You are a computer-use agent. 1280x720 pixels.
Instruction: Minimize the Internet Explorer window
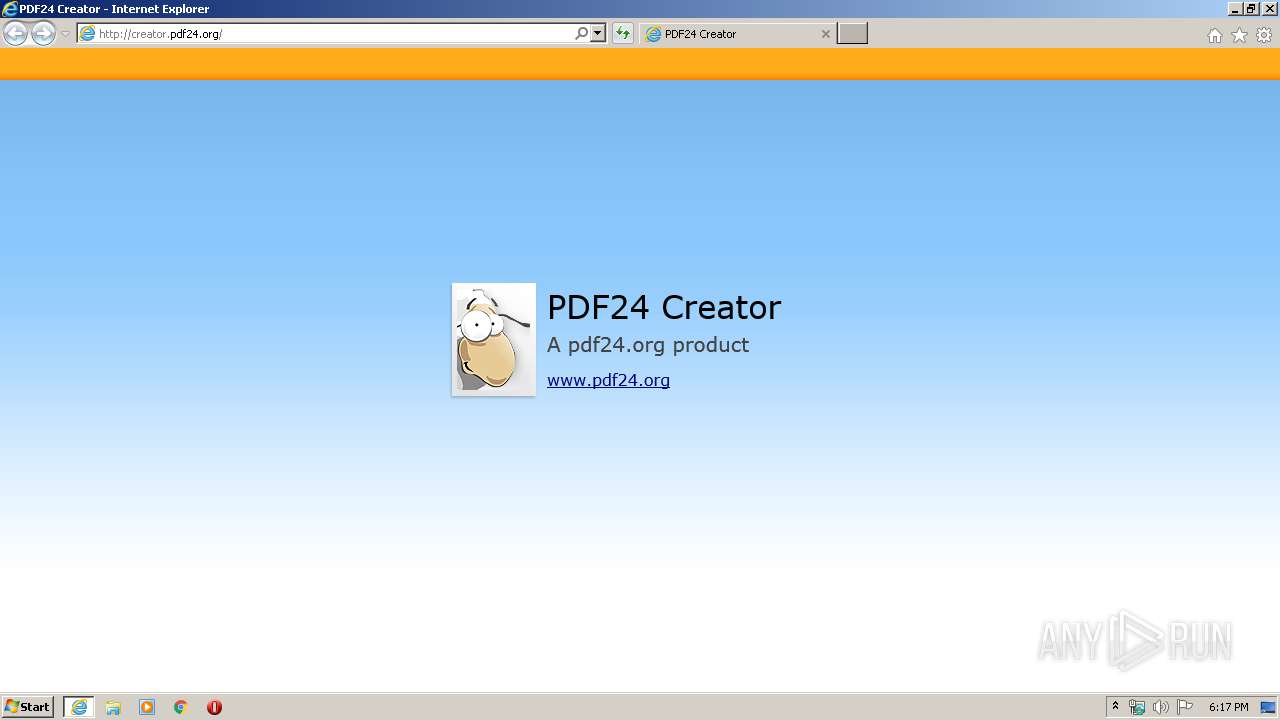point(1235,9)
